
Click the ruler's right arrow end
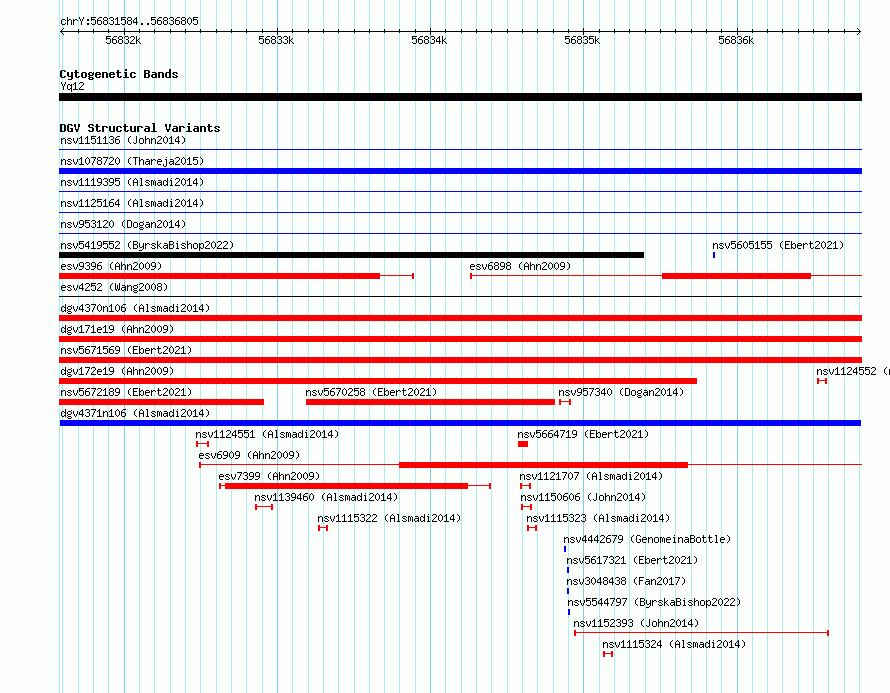tap(859, 32)
